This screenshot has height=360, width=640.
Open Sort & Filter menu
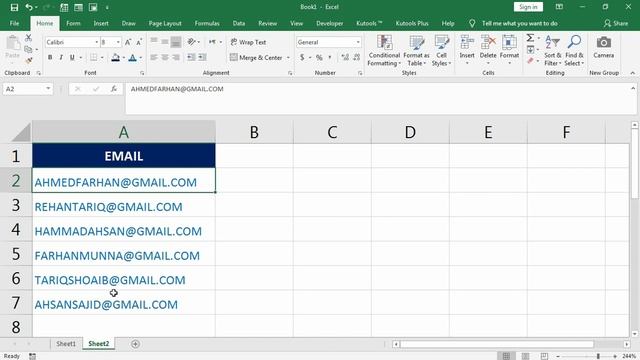click(x=552, y=51)
